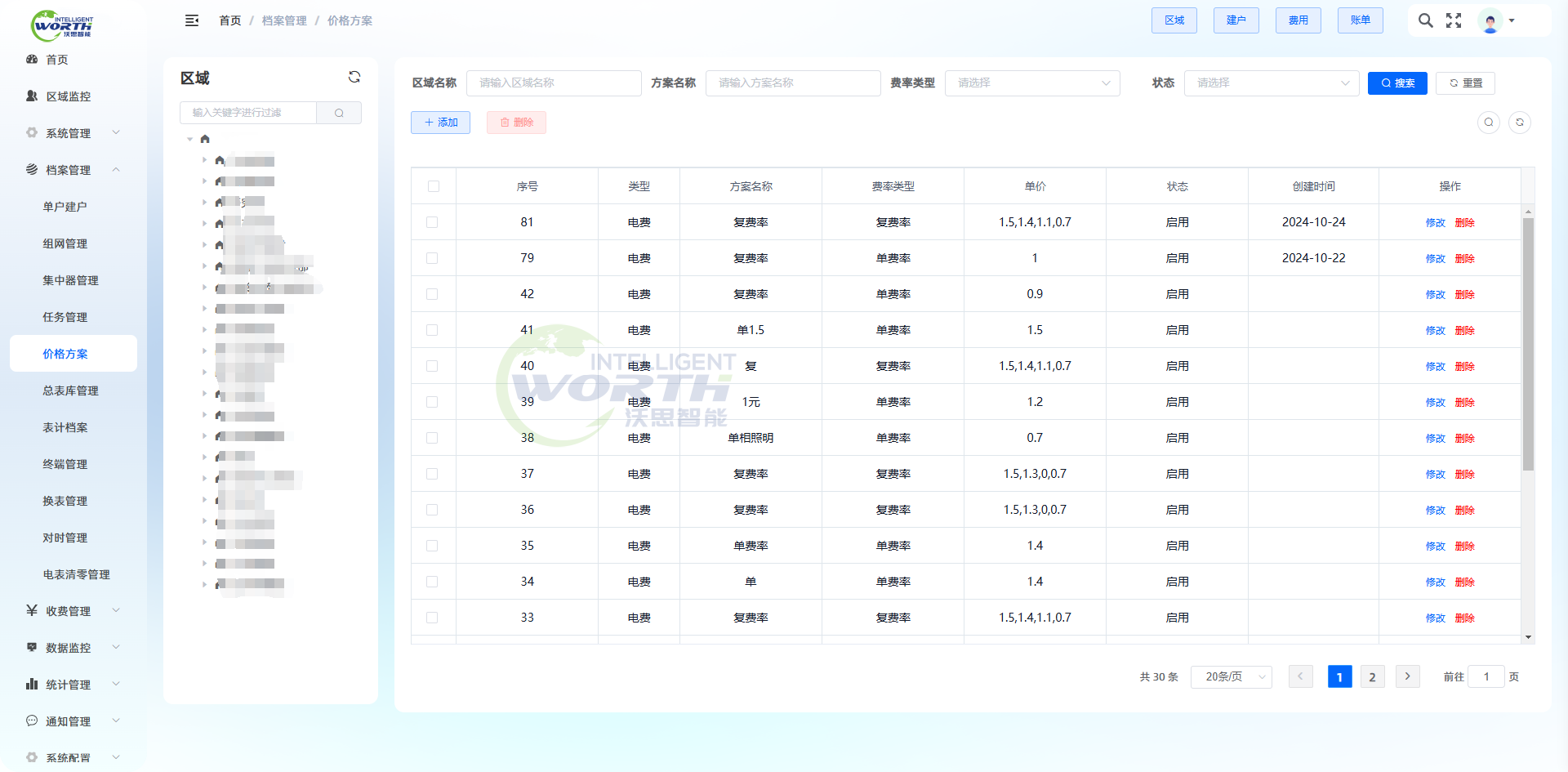Collapse the 档案管理 menu
1568x772 pixels.
(116, 170)
